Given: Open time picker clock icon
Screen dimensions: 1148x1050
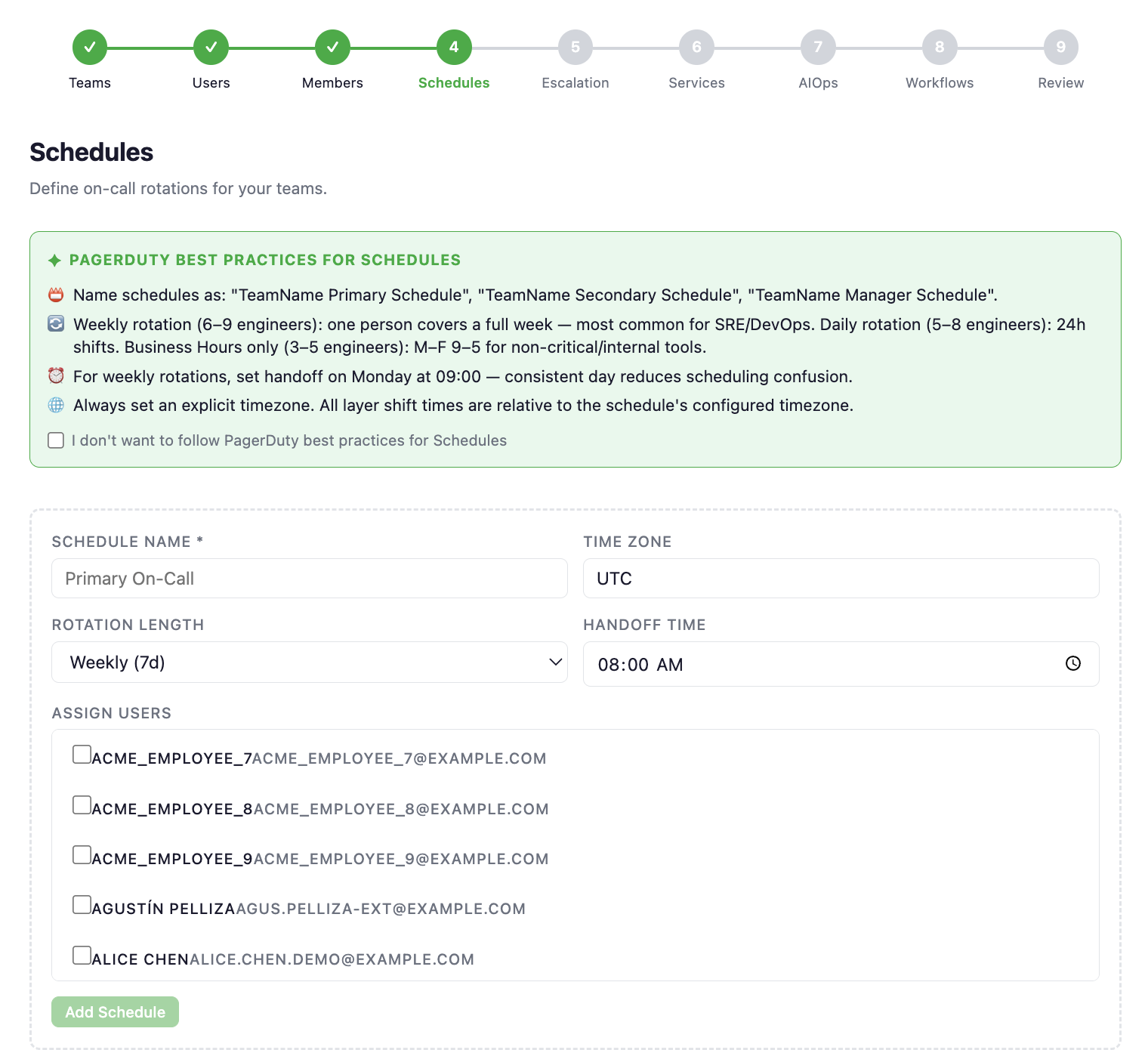Looking at the screenshot, I should click(x=1073, y=663).
